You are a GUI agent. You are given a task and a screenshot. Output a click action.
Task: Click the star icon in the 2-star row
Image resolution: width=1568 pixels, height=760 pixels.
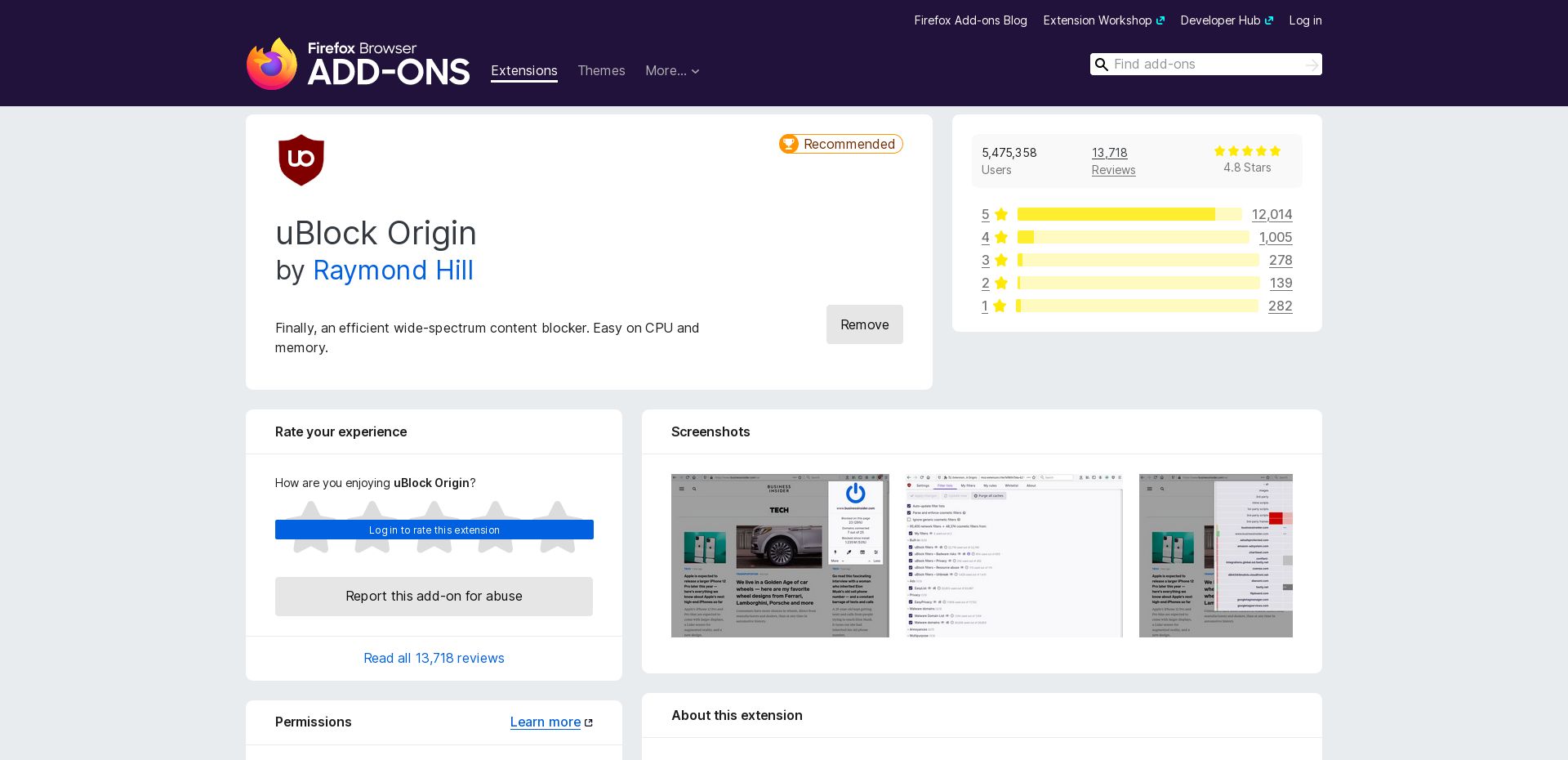tap(1001, 283)
